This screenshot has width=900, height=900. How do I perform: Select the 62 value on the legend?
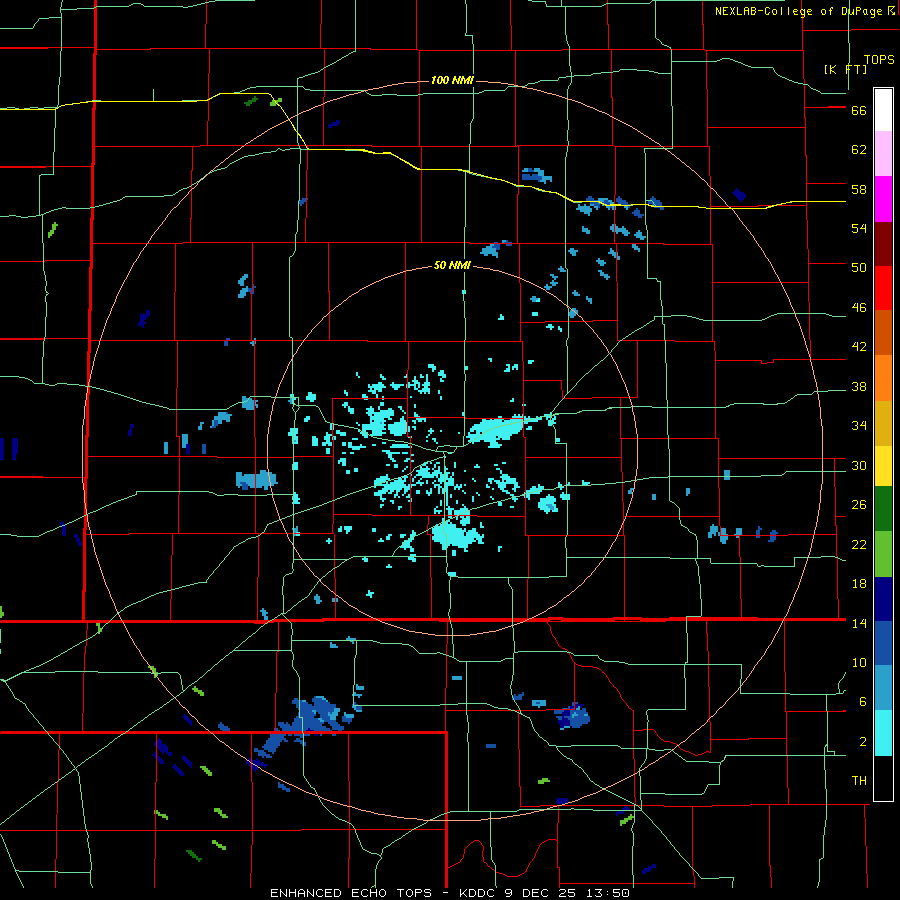(x=859, y=150)
